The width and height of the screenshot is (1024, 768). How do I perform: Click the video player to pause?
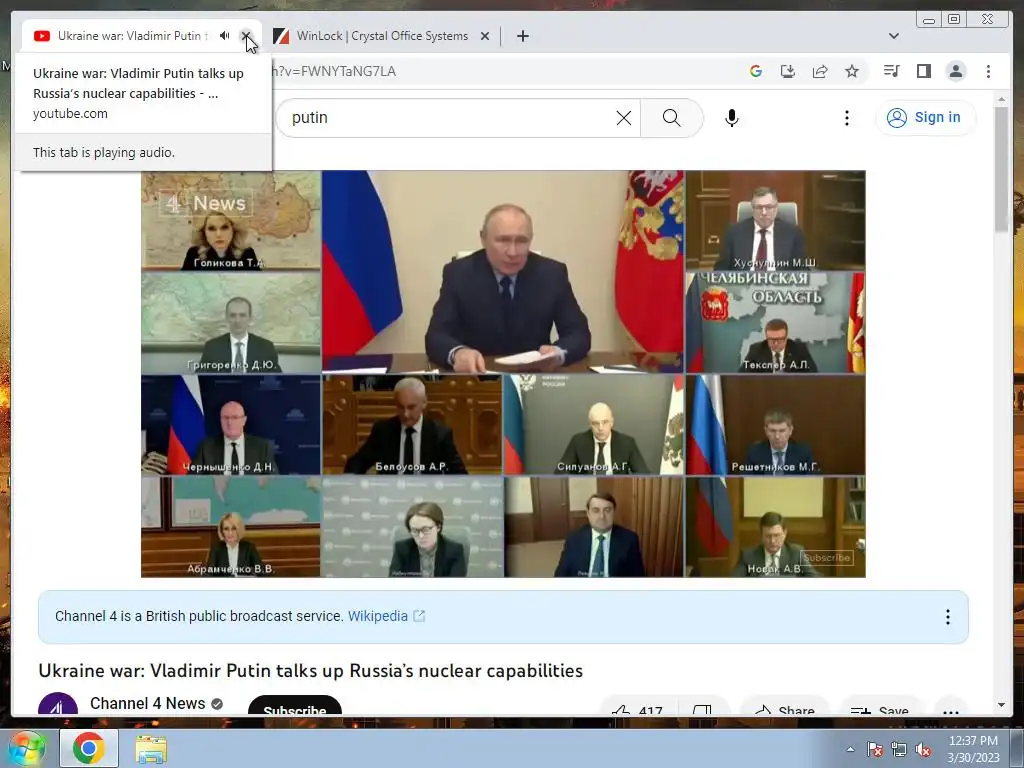point(503,374)
